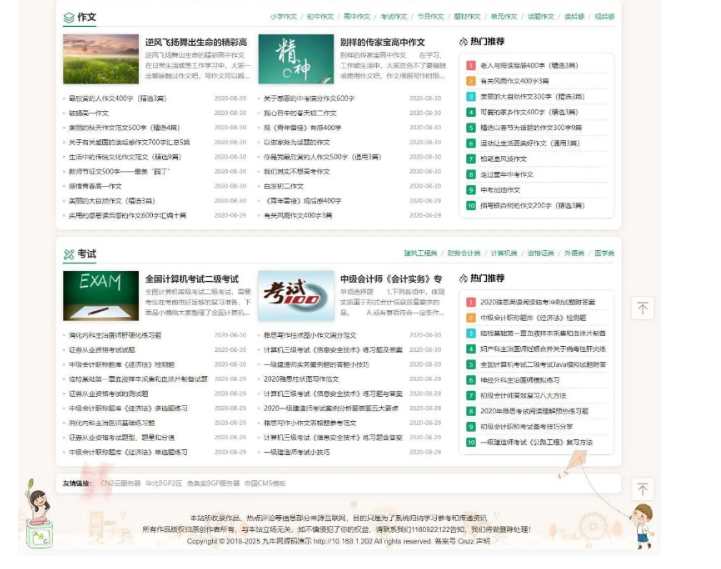The height and width of the screenshot is (569, 721).
Task: Open the sunset meadow article thumbnail
Action: point(100,59)
